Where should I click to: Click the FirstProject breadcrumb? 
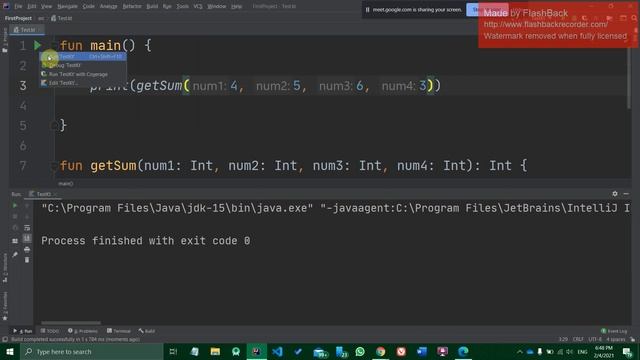[18, 18]
